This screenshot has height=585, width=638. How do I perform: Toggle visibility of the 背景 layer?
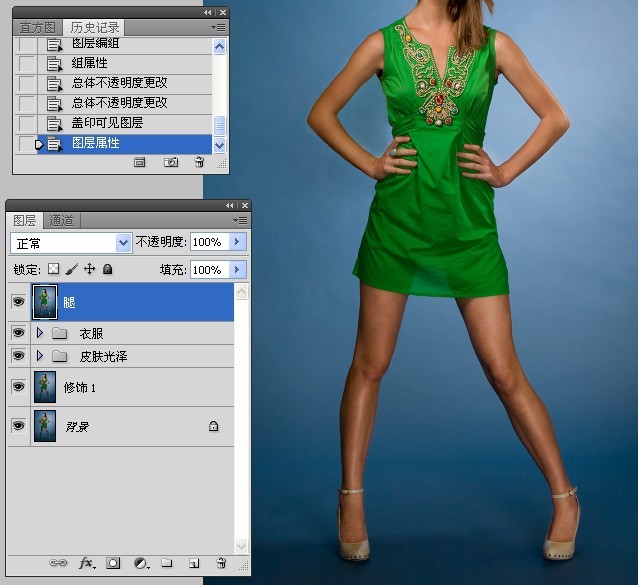pos(18,426)
